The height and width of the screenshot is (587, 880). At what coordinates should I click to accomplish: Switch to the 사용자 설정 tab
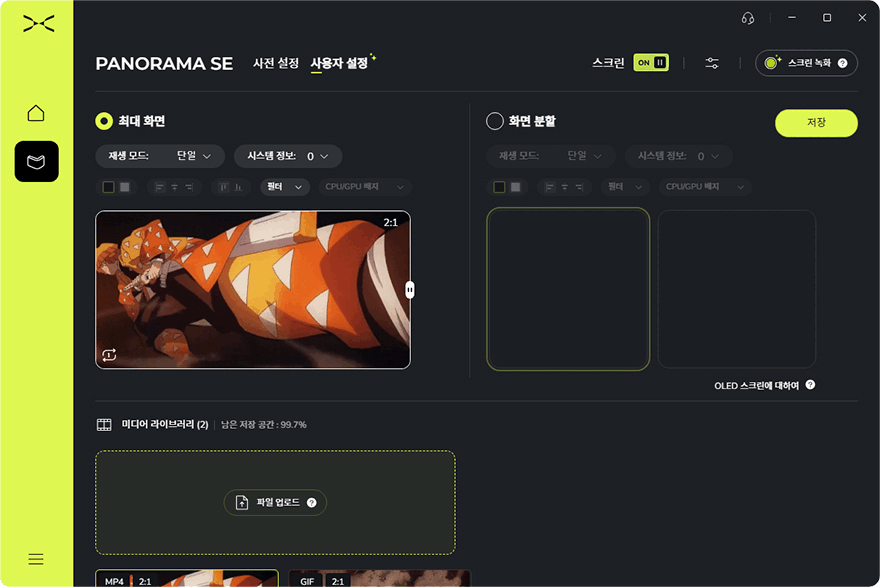(339, 63)
